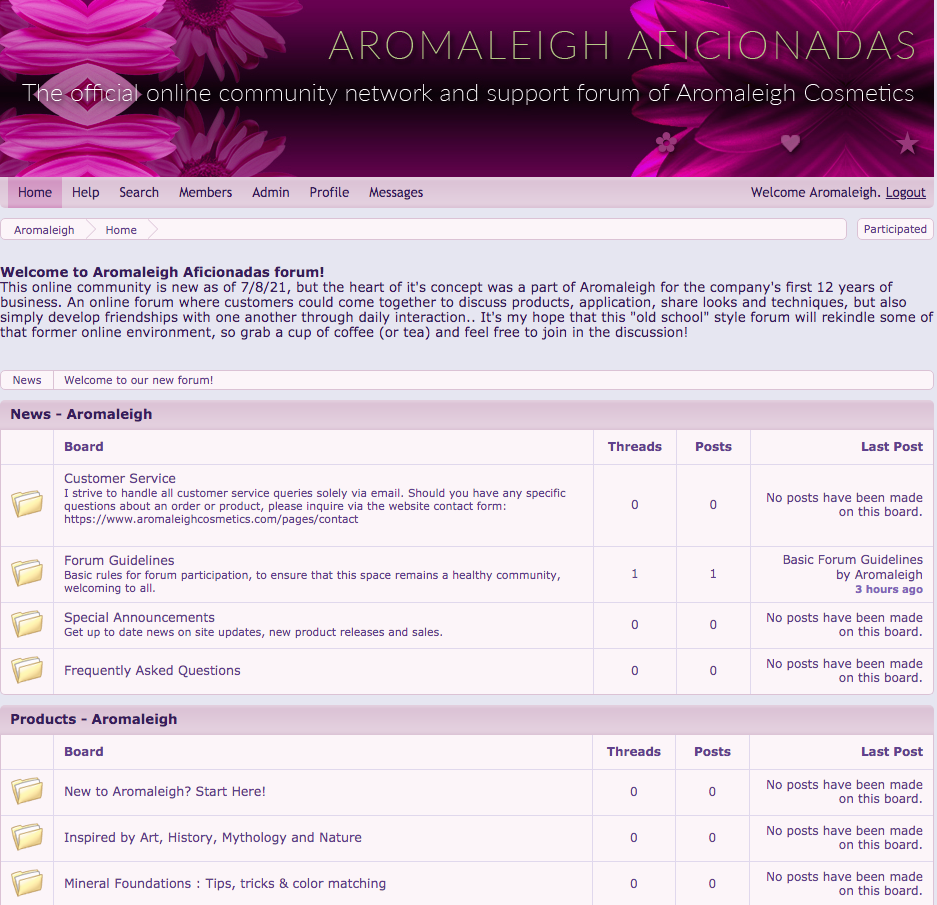Click the Logout link
This screenshot has width=937, height=905.
pyautogui.click(x=905, y=192)
